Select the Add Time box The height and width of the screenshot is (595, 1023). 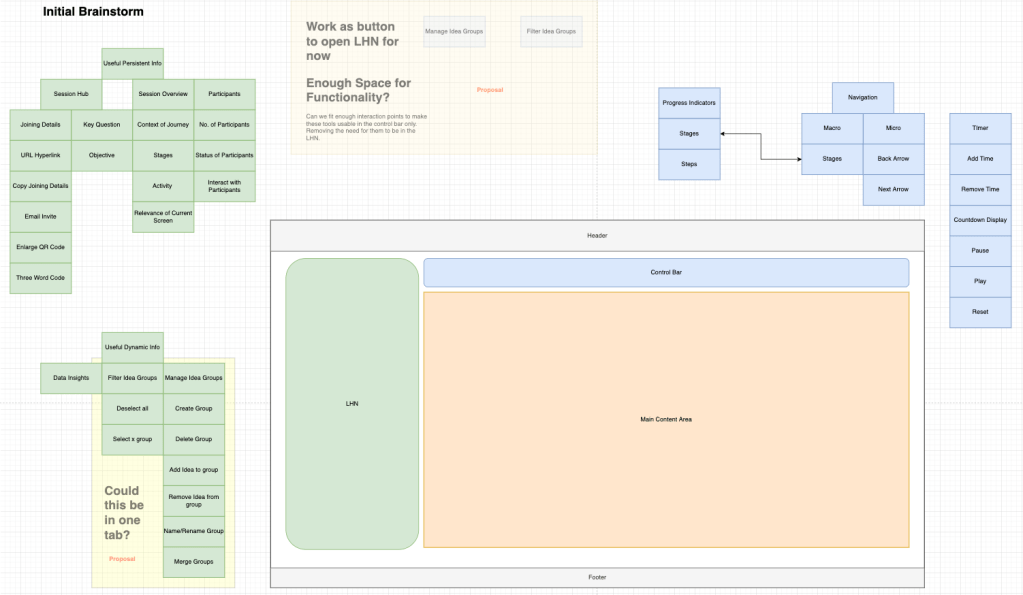pyautogui.click(x=980, y=159)
